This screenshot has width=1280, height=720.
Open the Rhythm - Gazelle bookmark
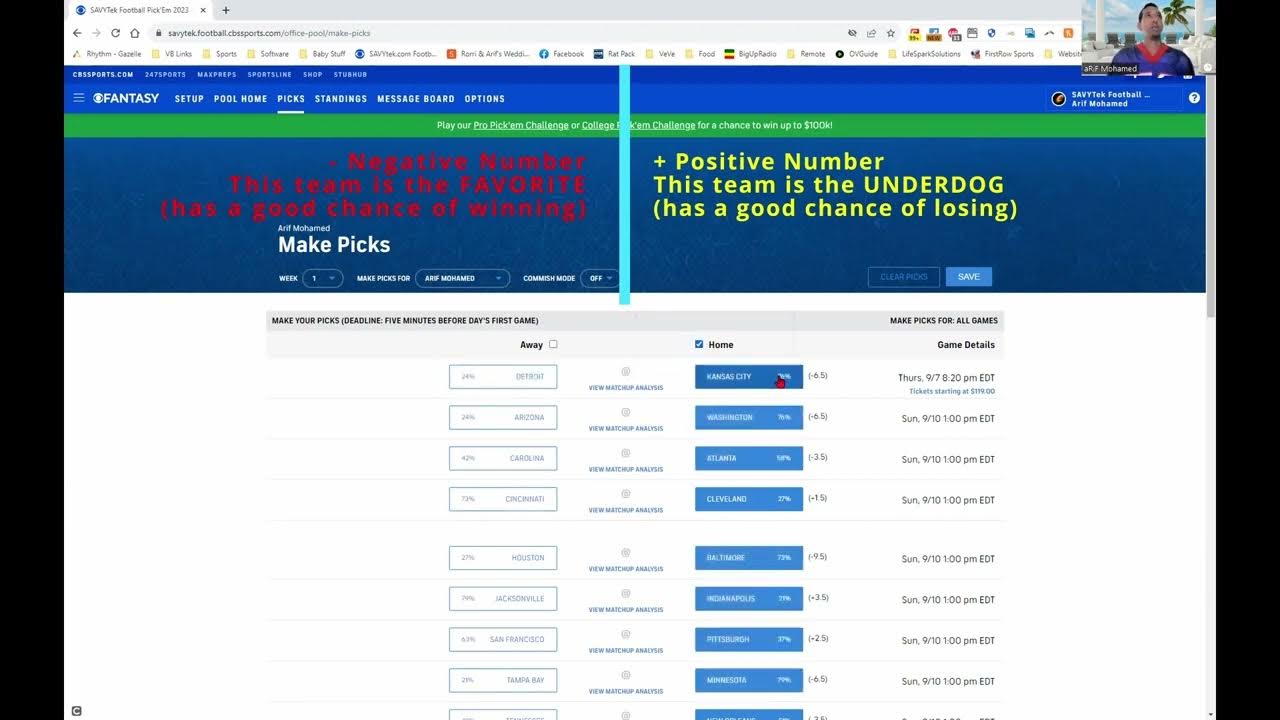point(106,54)
